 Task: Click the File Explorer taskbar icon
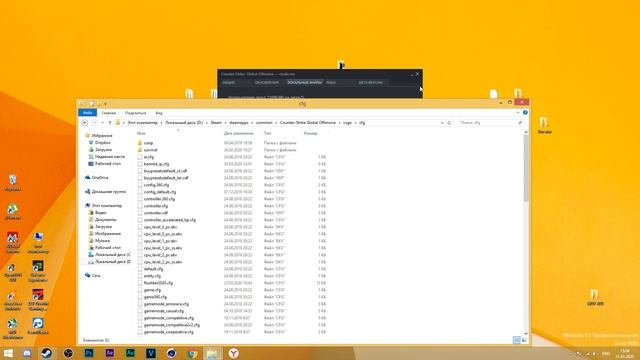(212, 353)
